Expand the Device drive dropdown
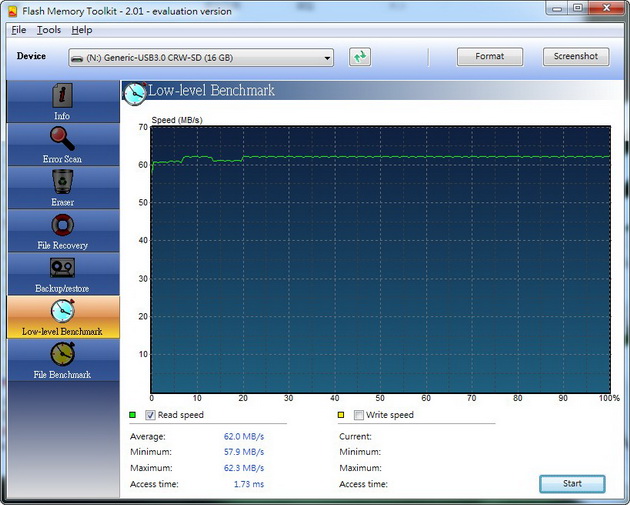 326,58
